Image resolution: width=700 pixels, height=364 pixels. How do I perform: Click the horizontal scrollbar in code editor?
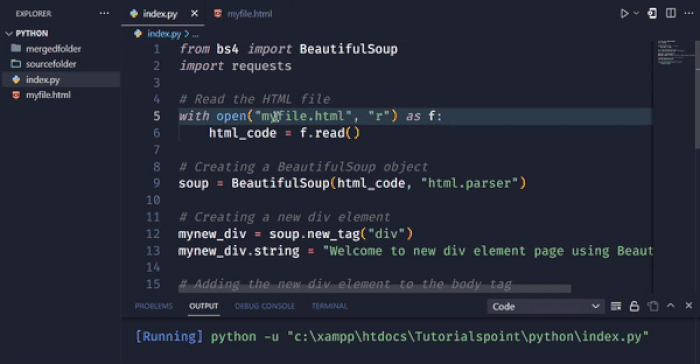coord(374,289)
